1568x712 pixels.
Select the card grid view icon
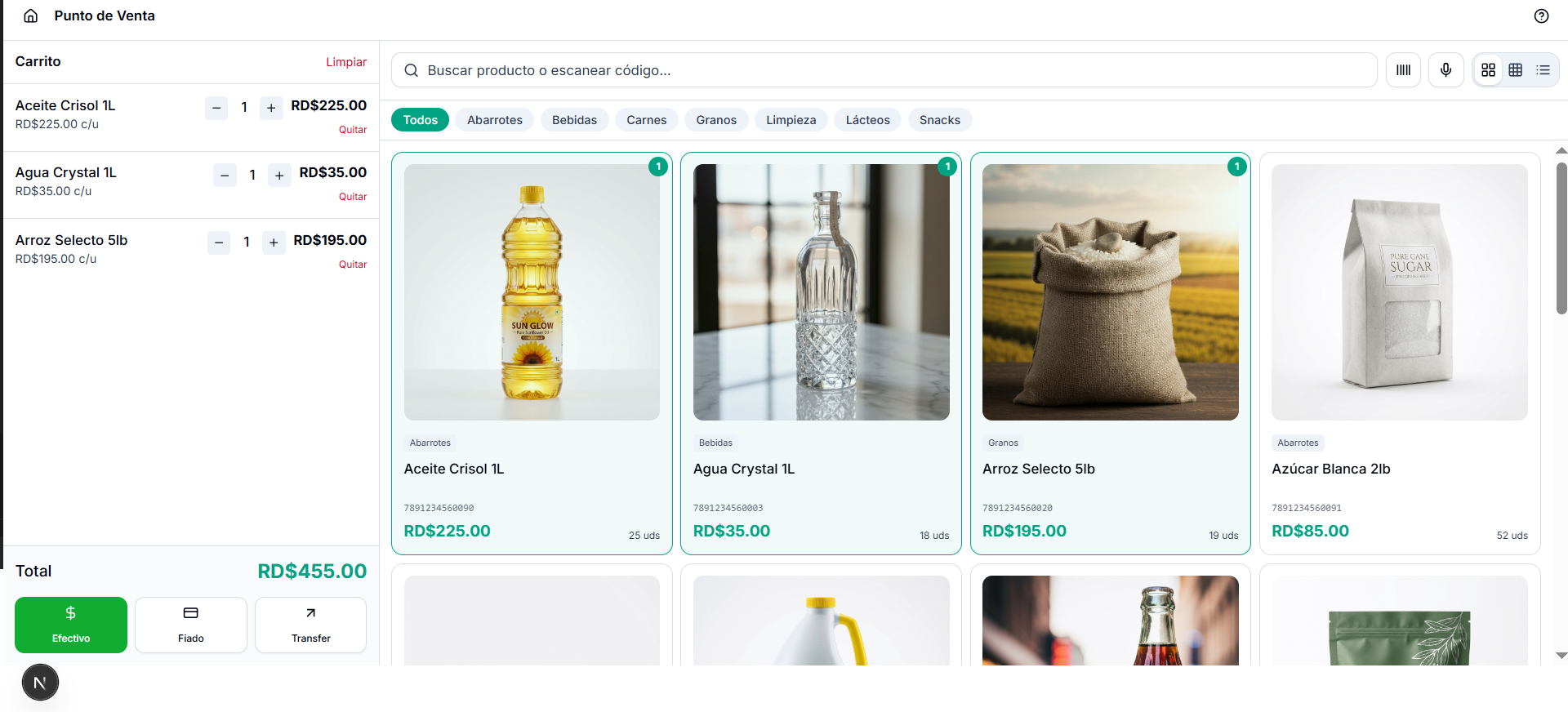[1488, 69]
